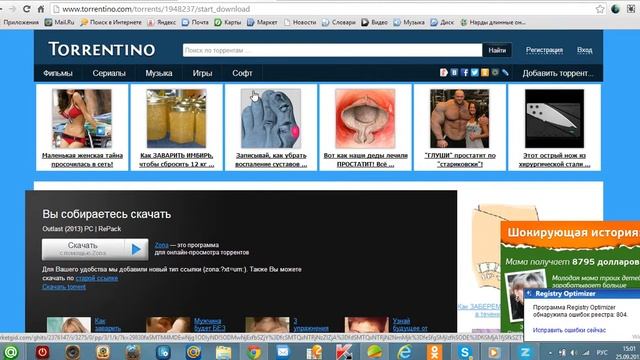Image resolution: width=640 pixels, height=360 pixels.
Task: Open the Словари bookmark
Action: (x=339, y=22)
